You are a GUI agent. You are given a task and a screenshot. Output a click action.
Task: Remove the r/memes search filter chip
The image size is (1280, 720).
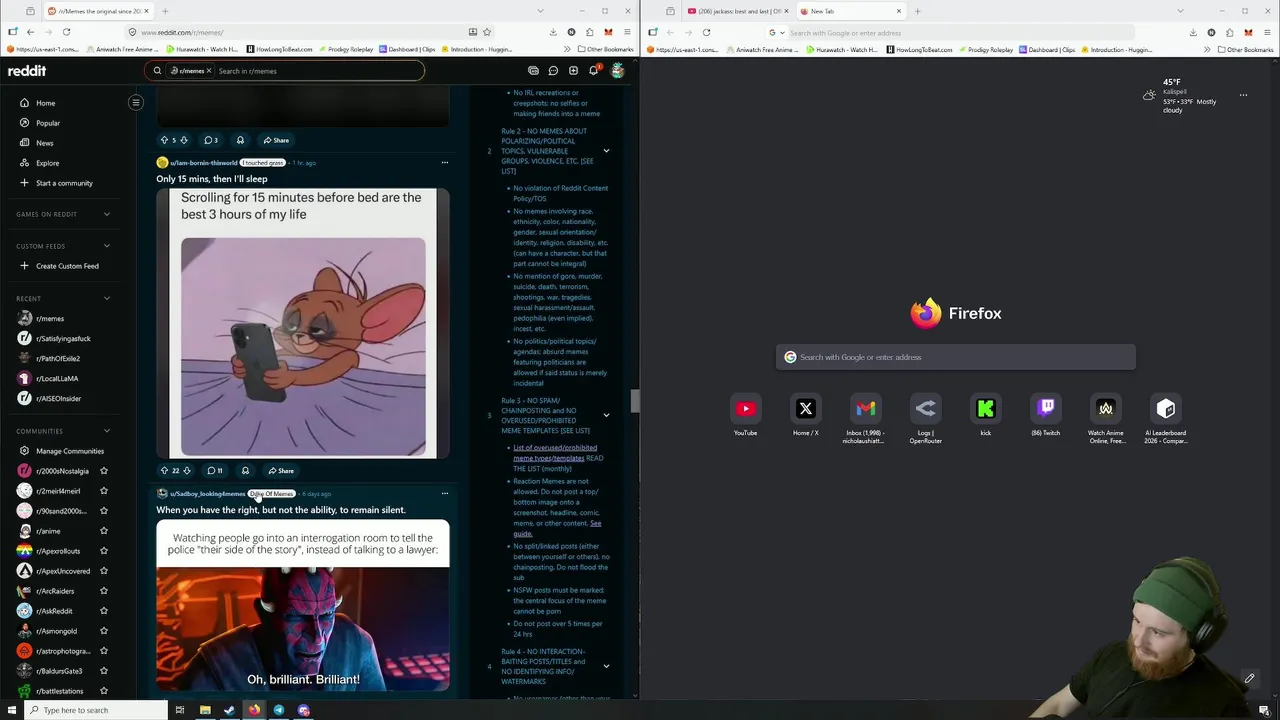pos(209,71)
